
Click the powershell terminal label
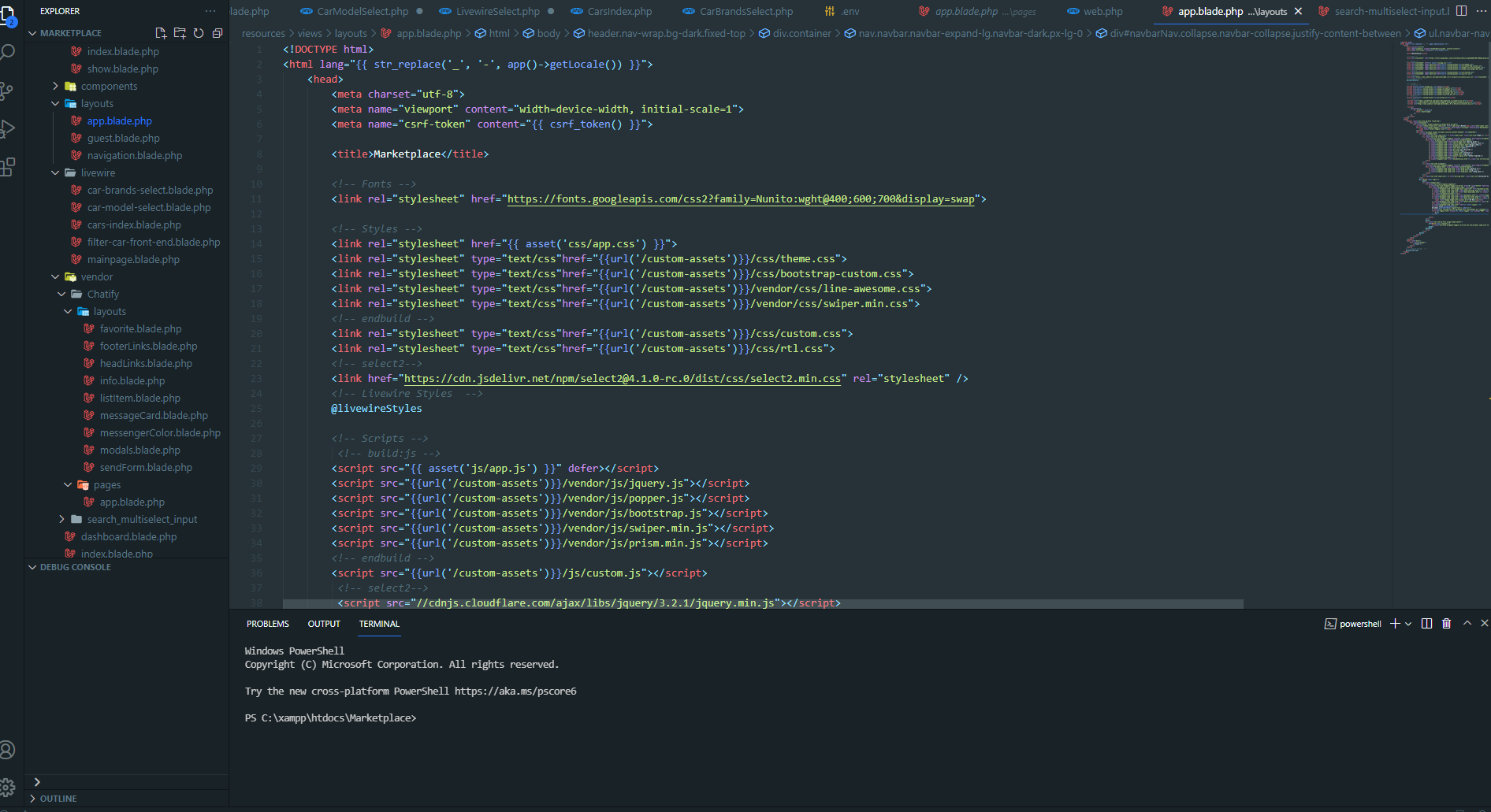coord(1359,623)
